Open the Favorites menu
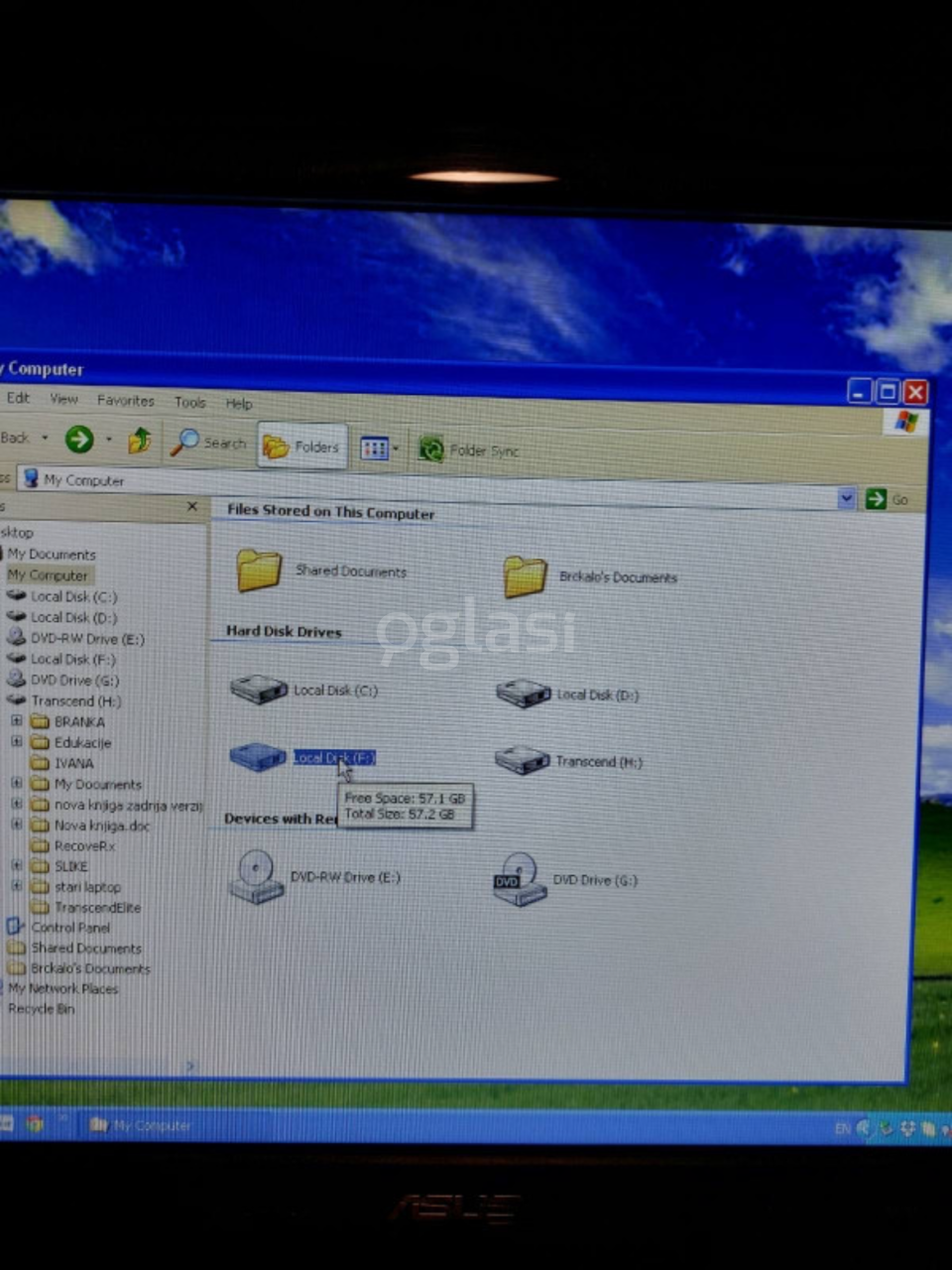This screenshot has height=1270, width=952. 125,400
